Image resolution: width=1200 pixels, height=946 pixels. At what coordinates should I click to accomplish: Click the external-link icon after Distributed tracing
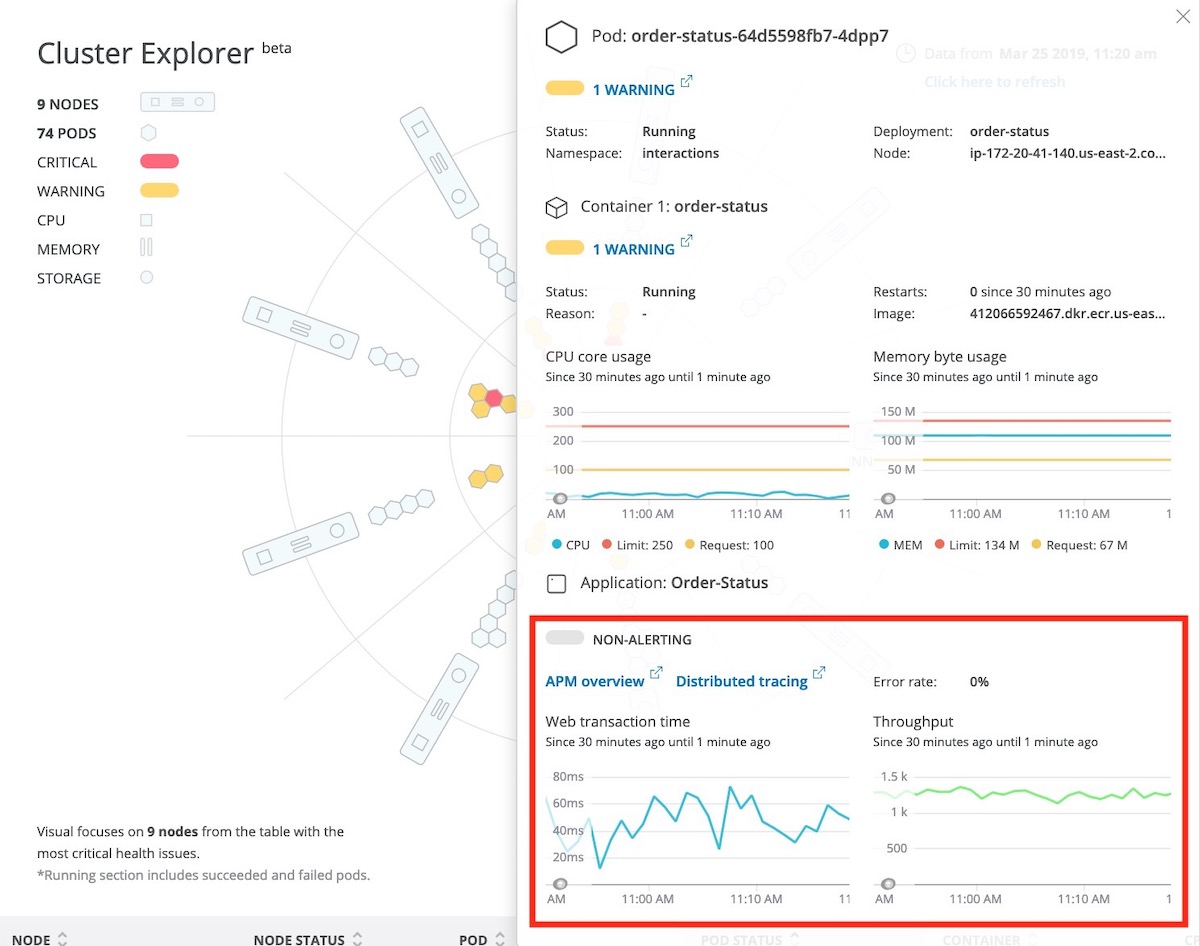pyautogui.click(x=819, y=673)
